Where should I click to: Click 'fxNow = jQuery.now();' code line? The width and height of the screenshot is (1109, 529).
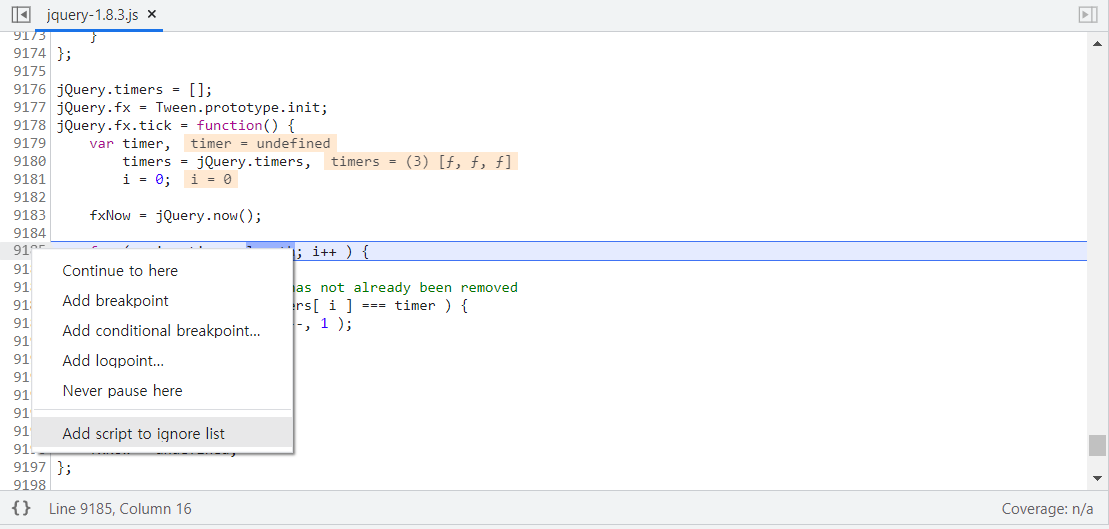(175, 216)
